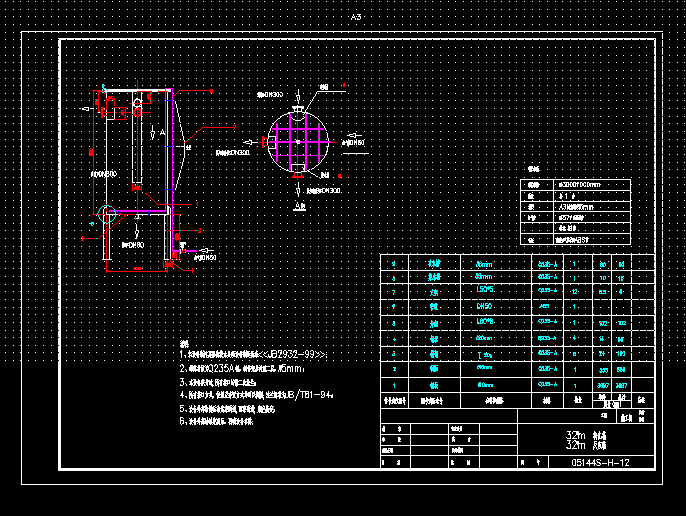Viewport: 686px width, 516px height.
Task: Click the blue curved outline beside the tank
Action: pos(183,146)
